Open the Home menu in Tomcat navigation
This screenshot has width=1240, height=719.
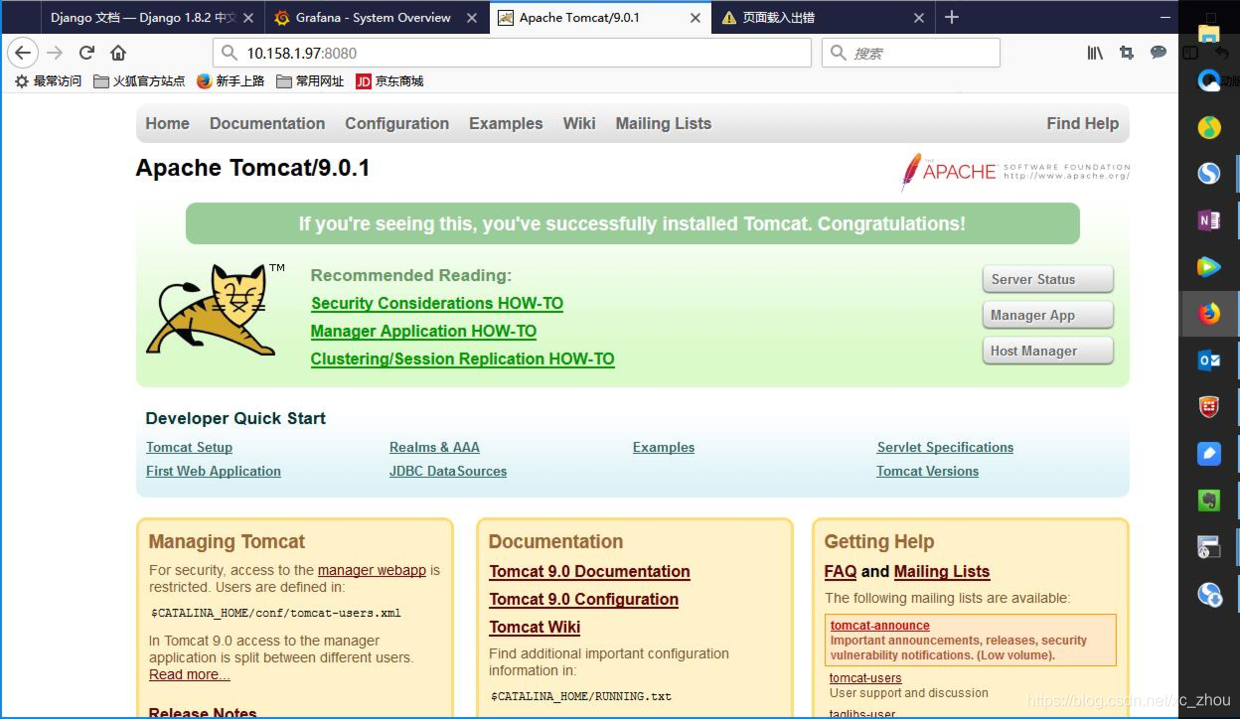[167, 123]
